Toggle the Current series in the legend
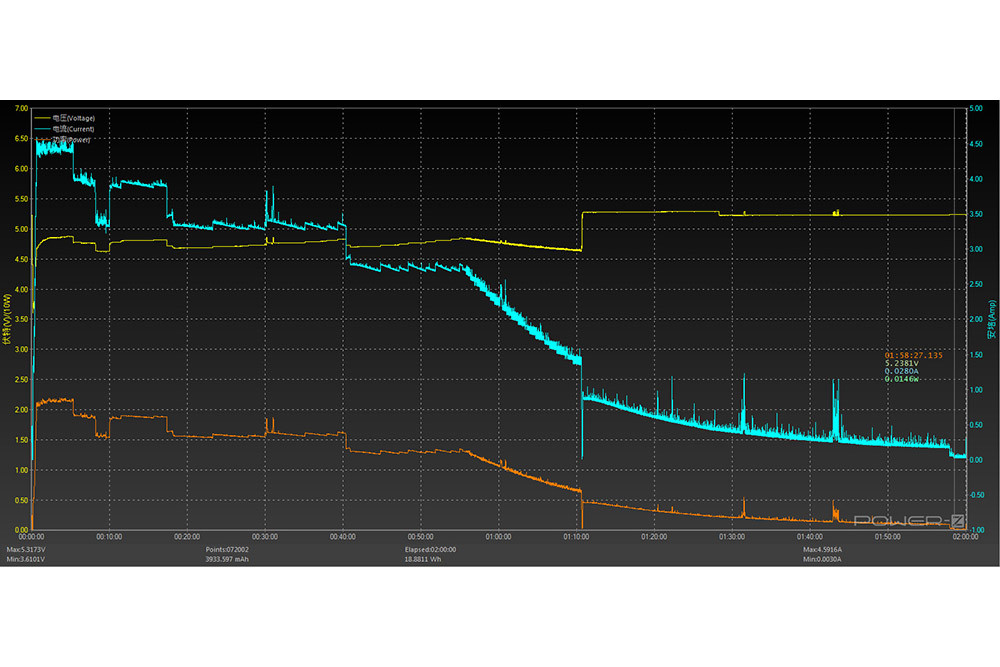1000x667 pixels. 73,129
